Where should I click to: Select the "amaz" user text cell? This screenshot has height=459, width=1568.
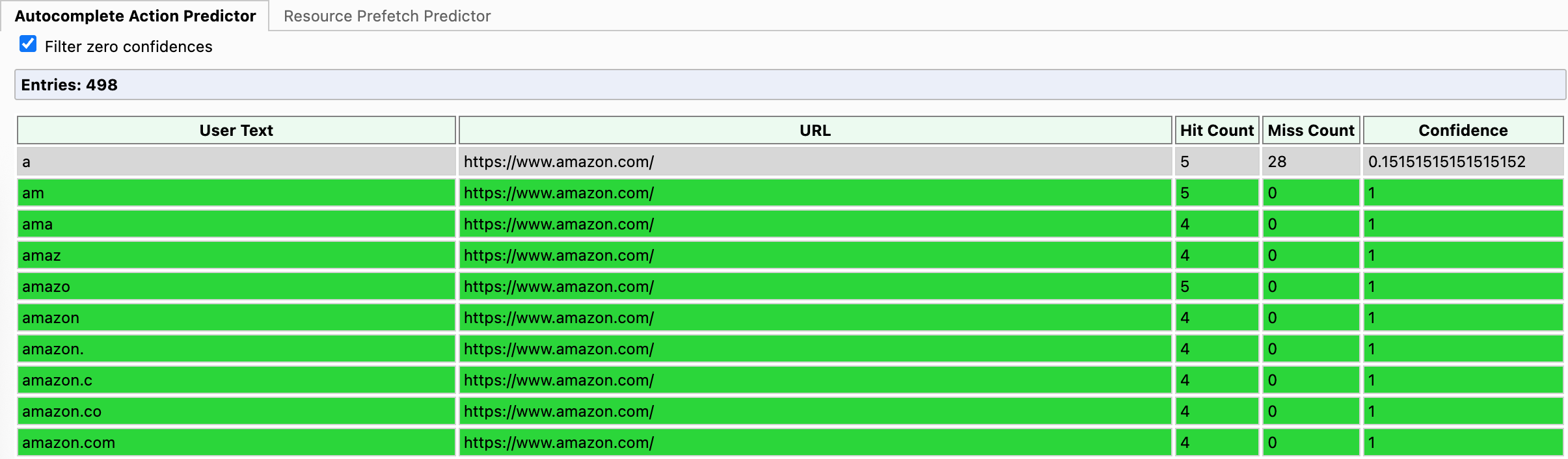click(x=236, y=255)
